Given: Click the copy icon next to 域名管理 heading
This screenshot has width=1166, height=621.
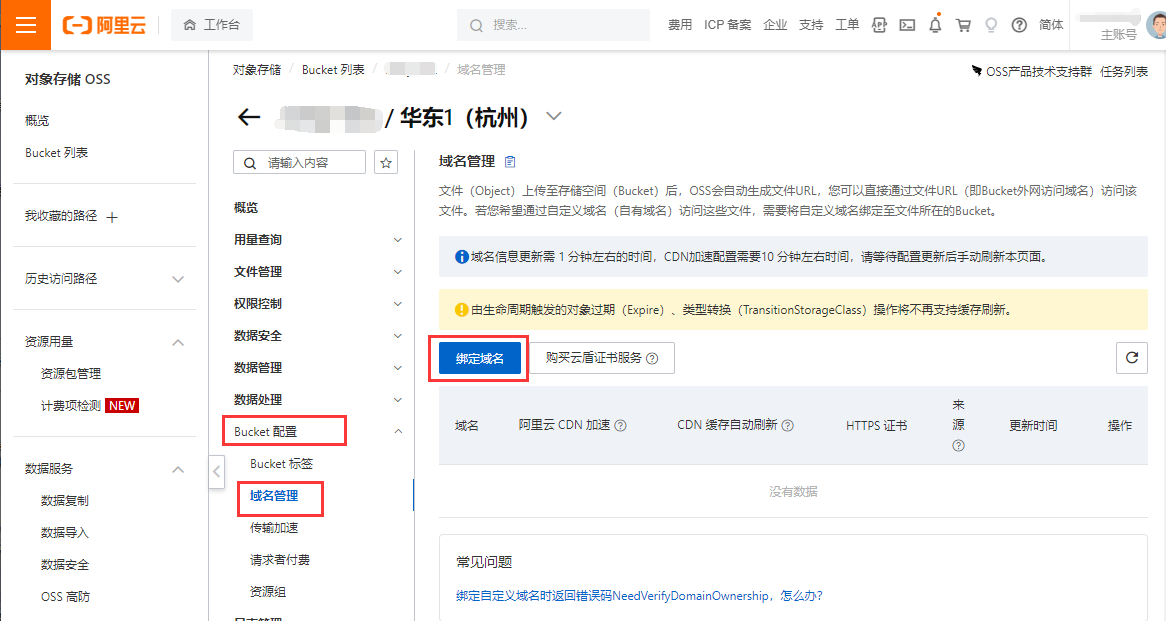Looking at the screenshot, I should (x=510, y=161).
